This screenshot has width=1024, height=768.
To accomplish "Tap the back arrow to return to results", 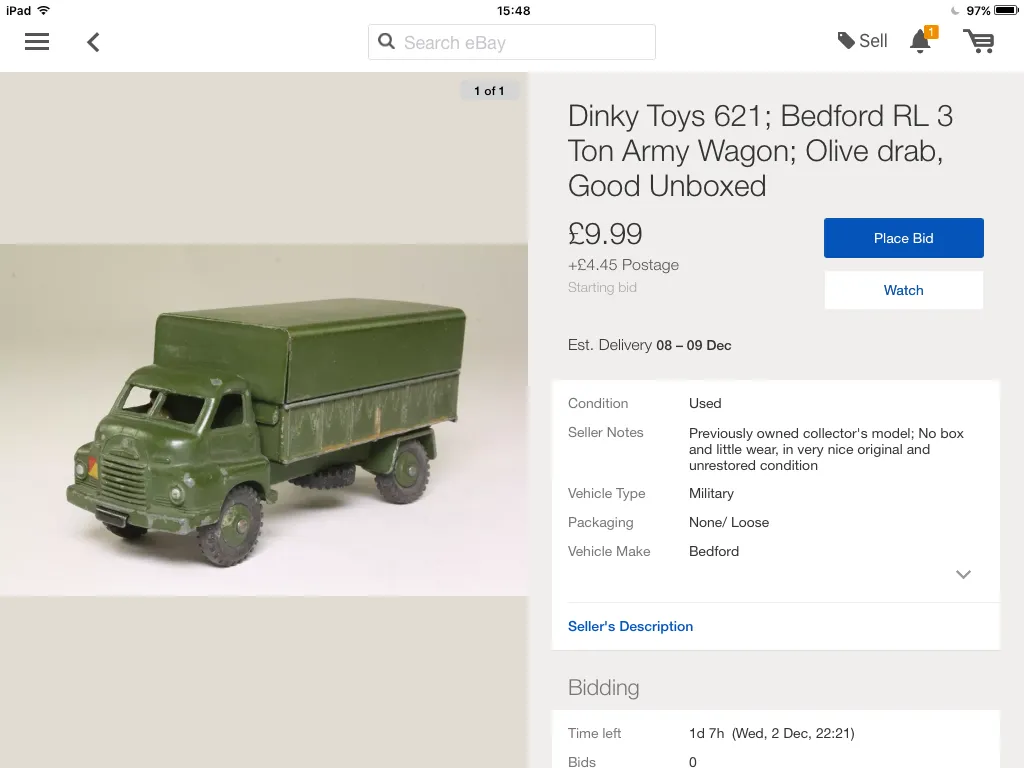I will pos(92,42).
